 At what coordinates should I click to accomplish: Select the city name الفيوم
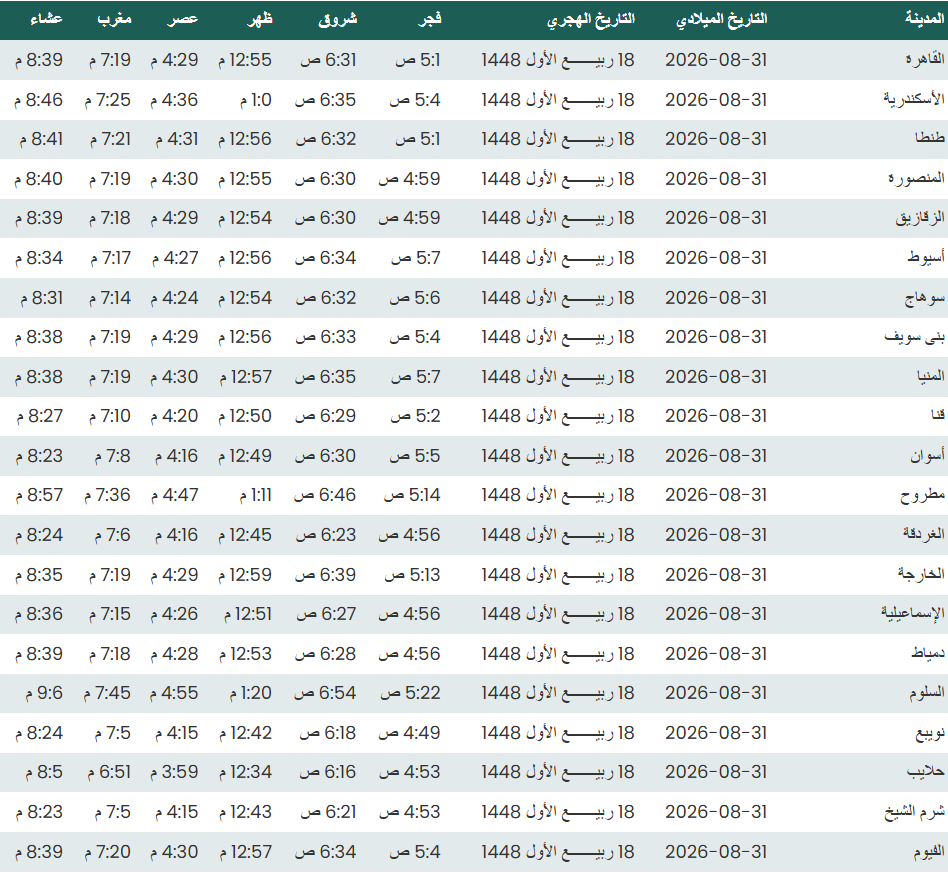pyautogui.click(x=929, y=852)
